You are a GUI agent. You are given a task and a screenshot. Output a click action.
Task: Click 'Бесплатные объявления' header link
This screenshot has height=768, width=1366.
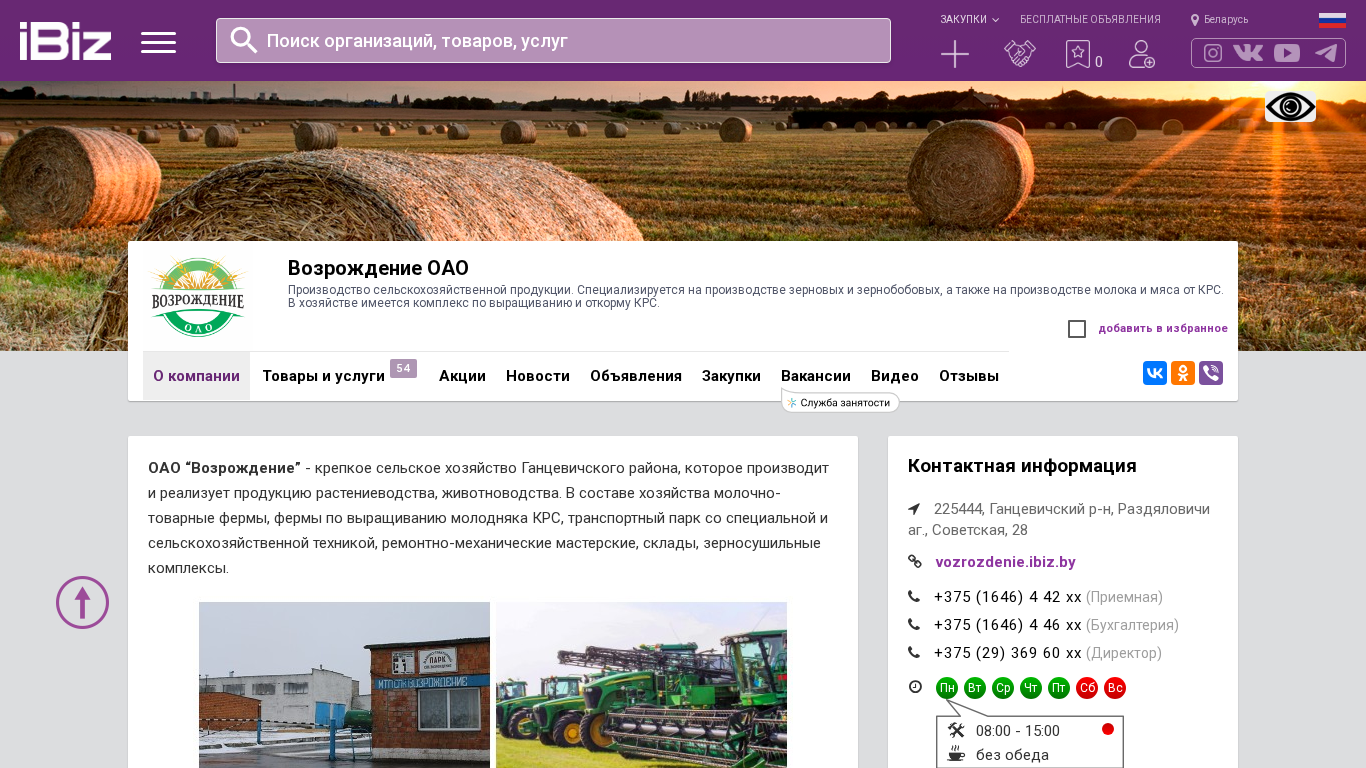pyautogui.click(x=1090, y=20)
